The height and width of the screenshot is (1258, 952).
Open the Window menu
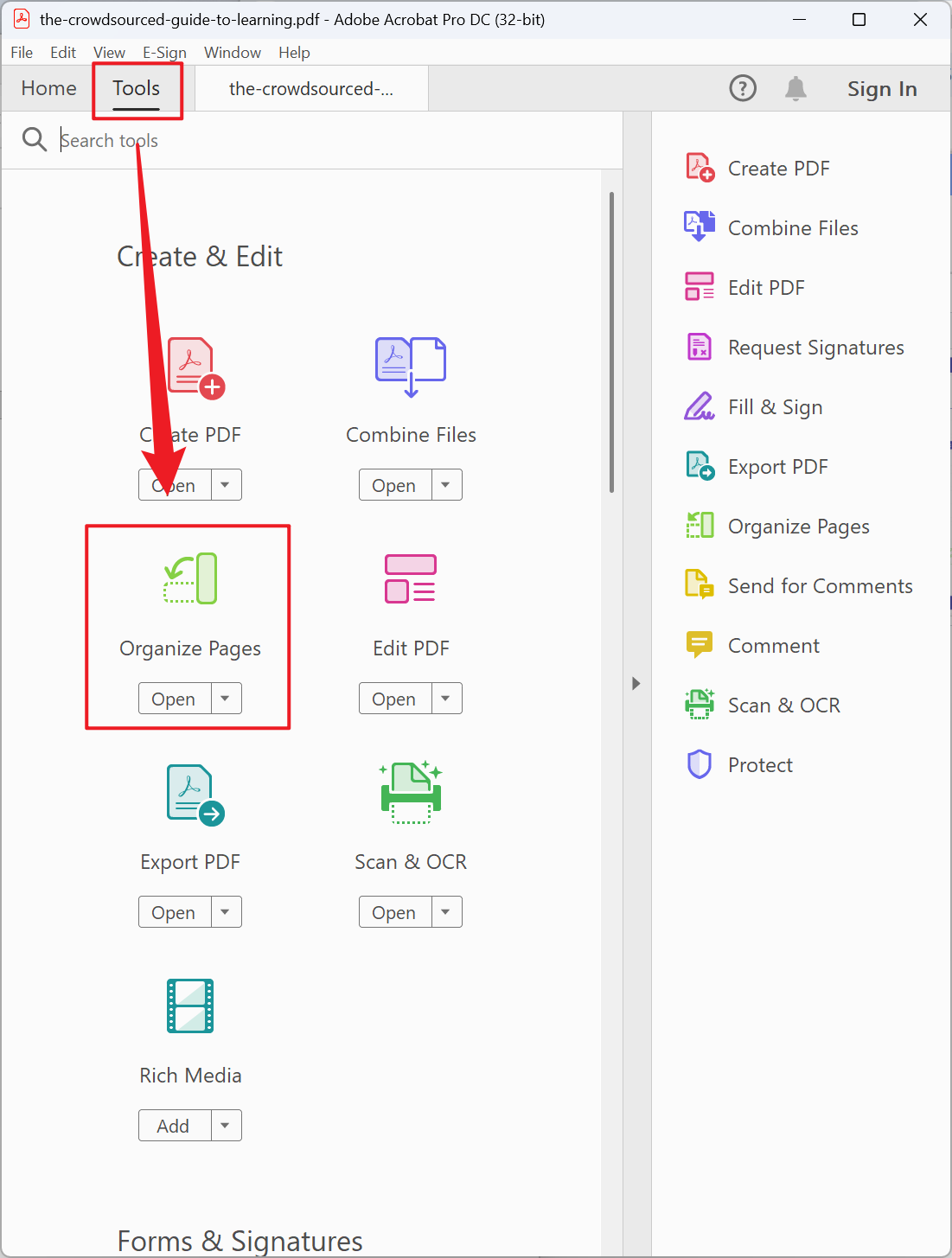[232, 52]
